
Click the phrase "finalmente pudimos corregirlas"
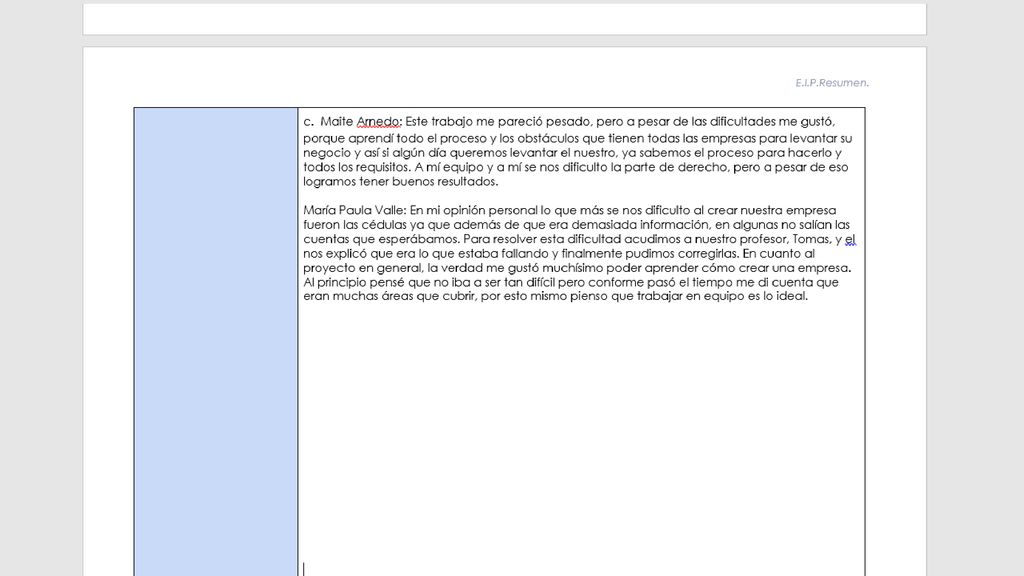650,253
